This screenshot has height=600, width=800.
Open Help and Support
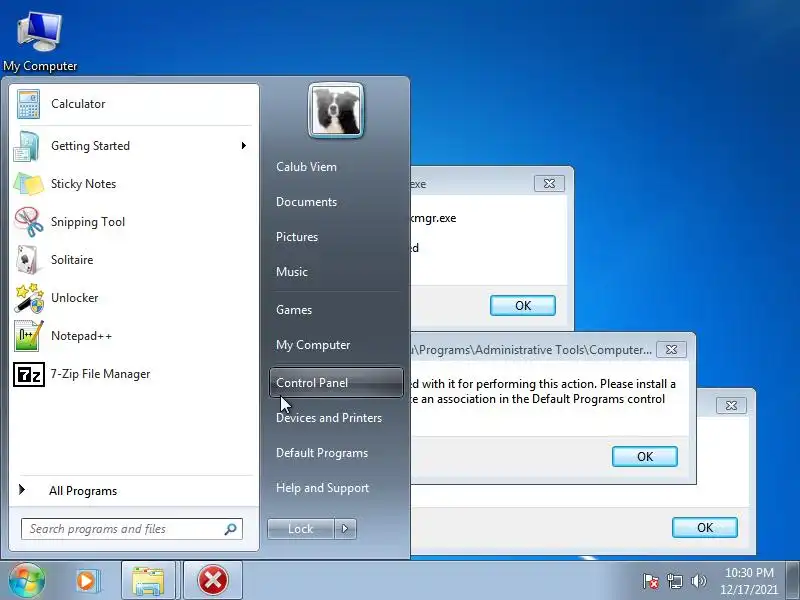coord(322,488)
